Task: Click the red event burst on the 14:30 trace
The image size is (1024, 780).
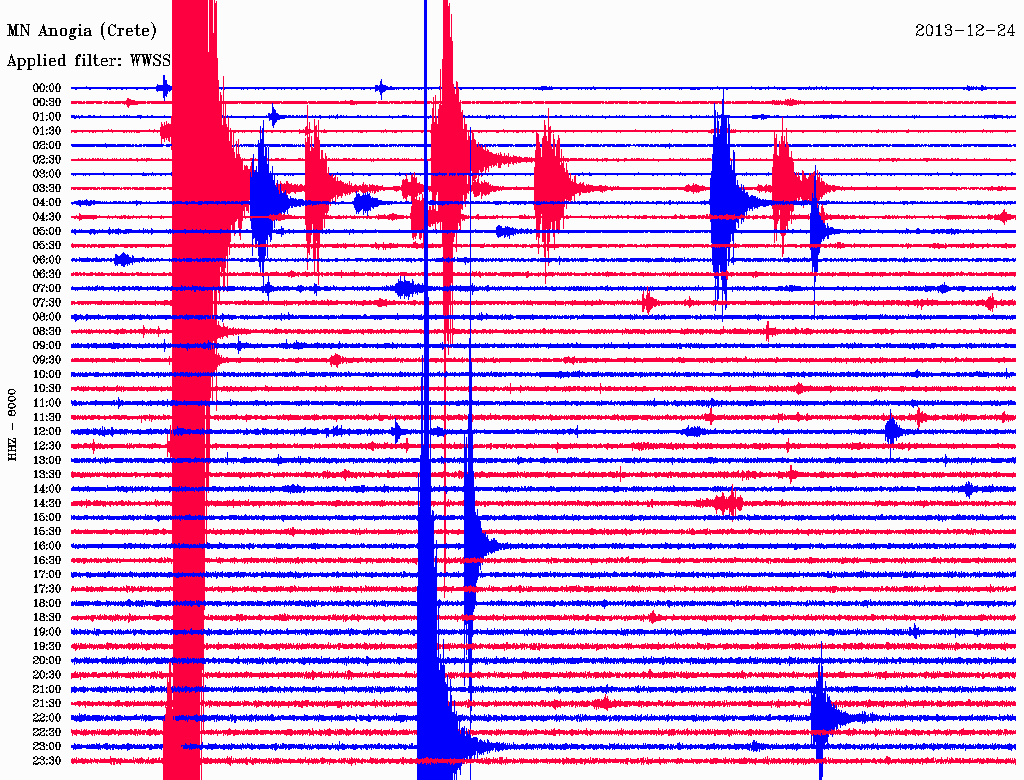Action: (x=728, y=503)
